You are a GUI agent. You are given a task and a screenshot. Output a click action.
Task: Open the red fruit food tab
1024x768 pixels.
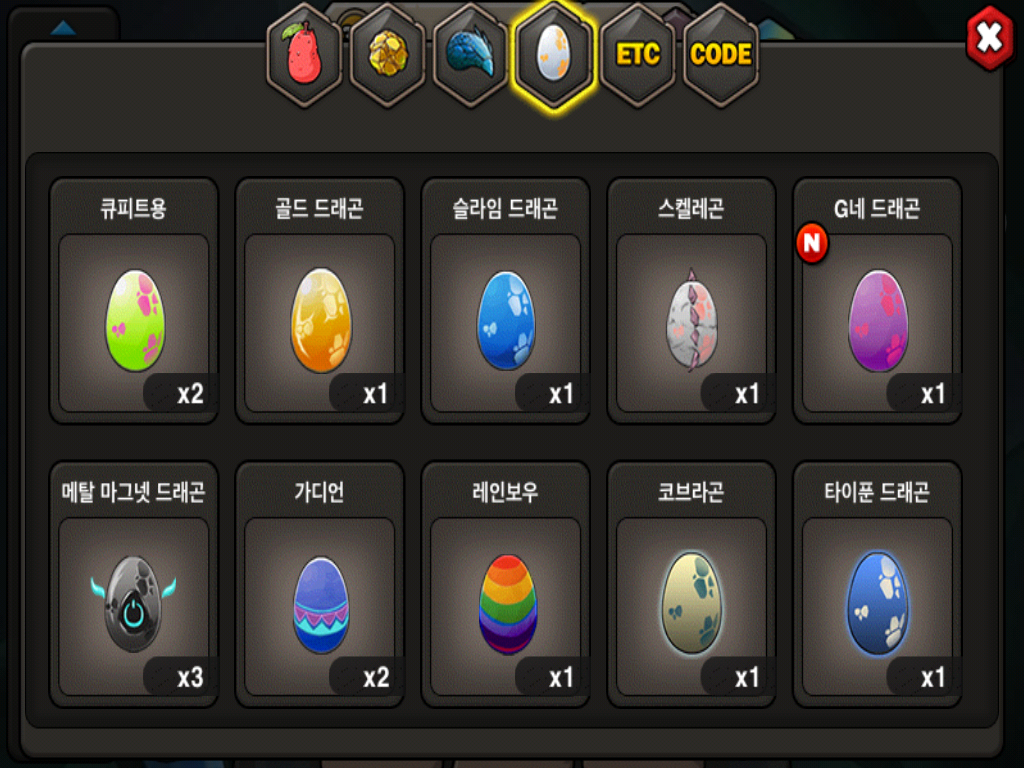[x=304, y=55]
